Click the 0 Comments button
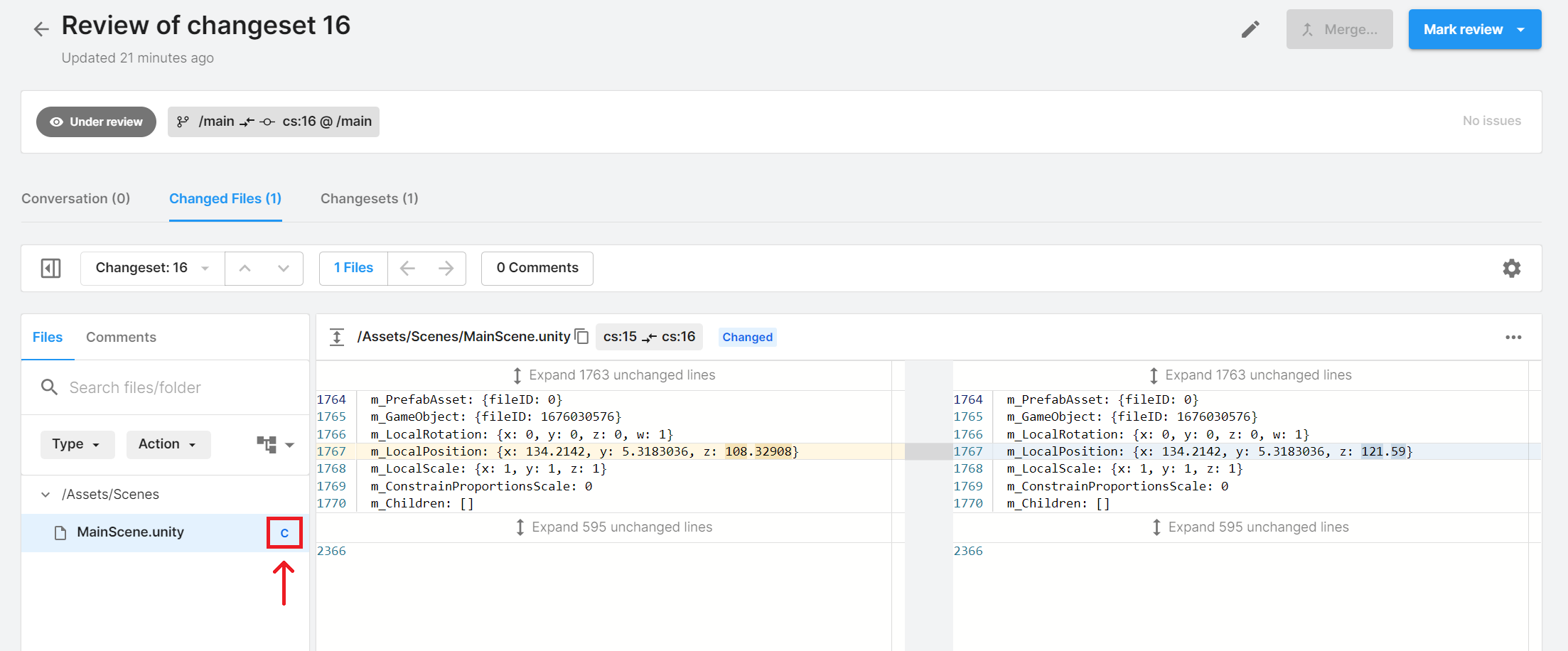 tap(537, 268)
